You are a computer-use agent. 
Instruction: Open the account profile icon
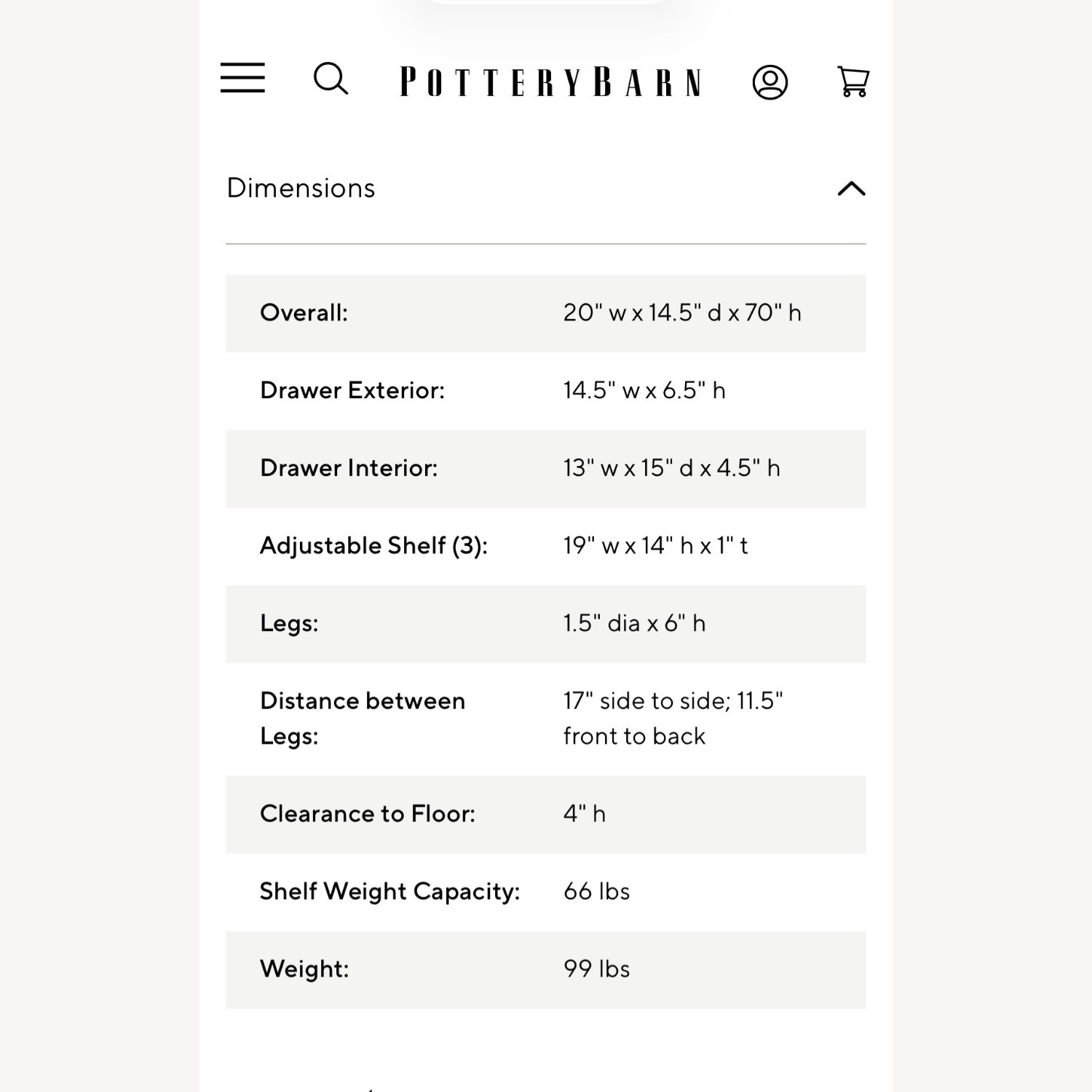tap(769, 82)
